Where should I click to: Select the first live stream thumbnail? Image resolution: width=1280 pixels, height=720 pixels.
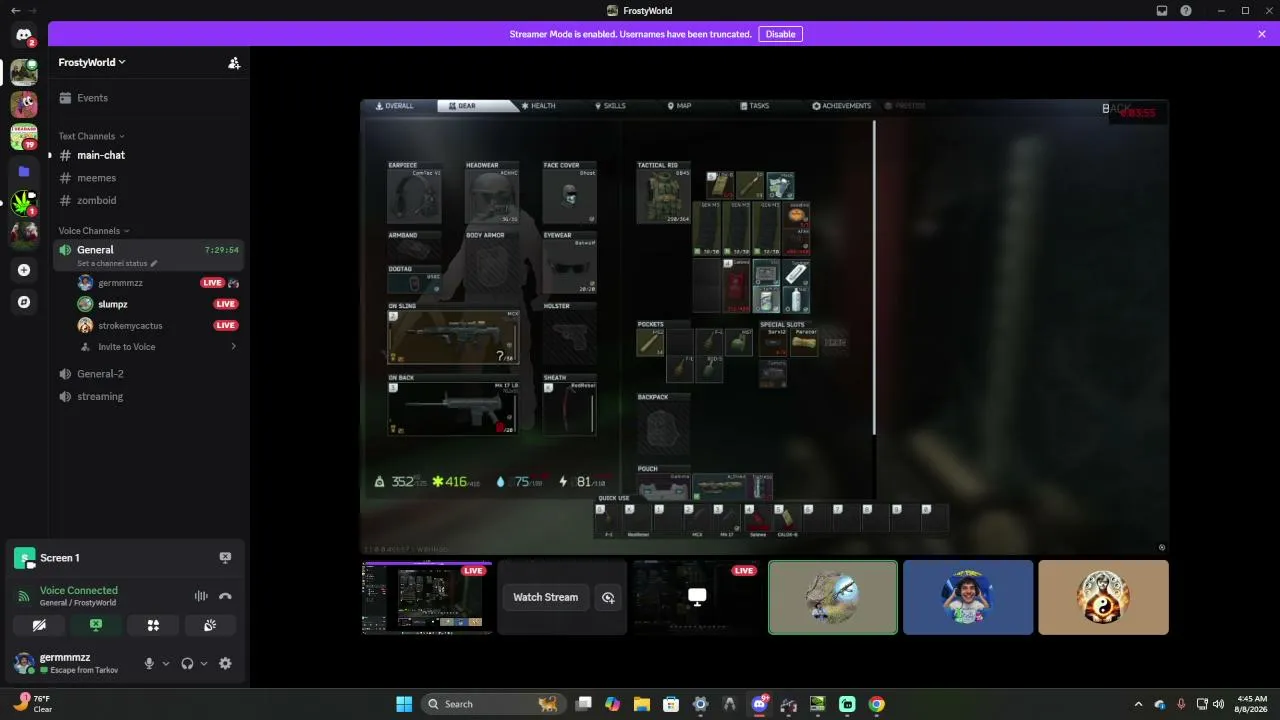tap(427, 597)
